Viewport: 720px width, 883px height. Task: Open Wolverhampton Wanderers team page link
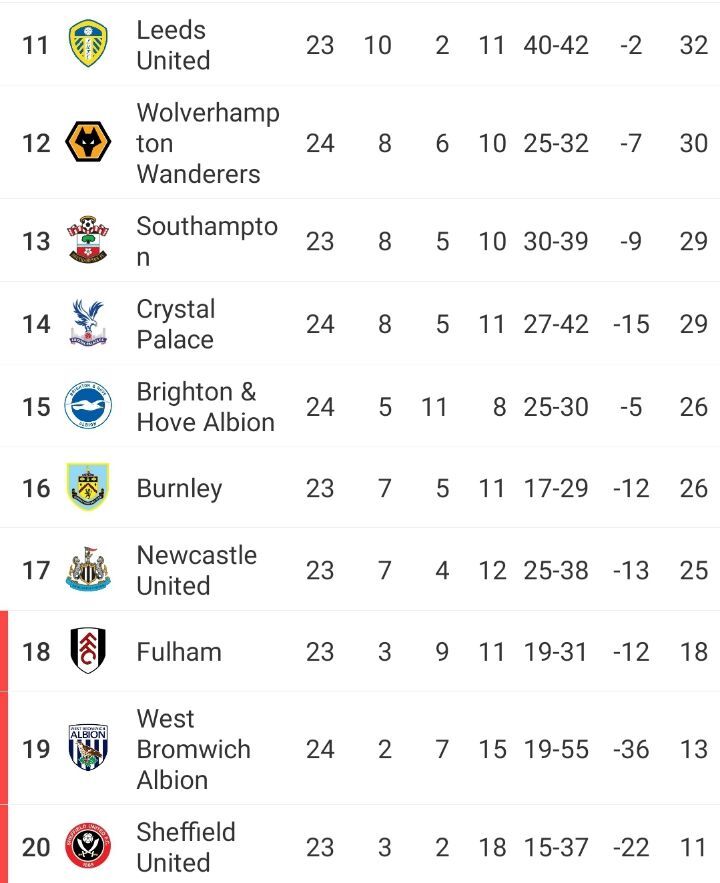point(207,143)
